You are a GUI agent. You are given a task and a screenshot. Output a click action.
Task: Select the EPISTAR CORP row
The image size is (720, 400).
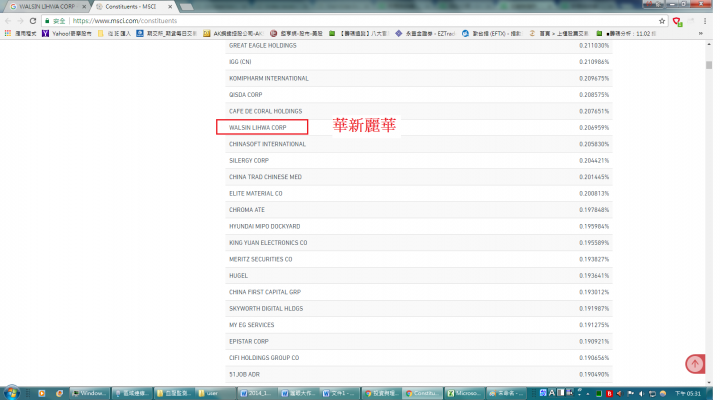coord(419,341)
